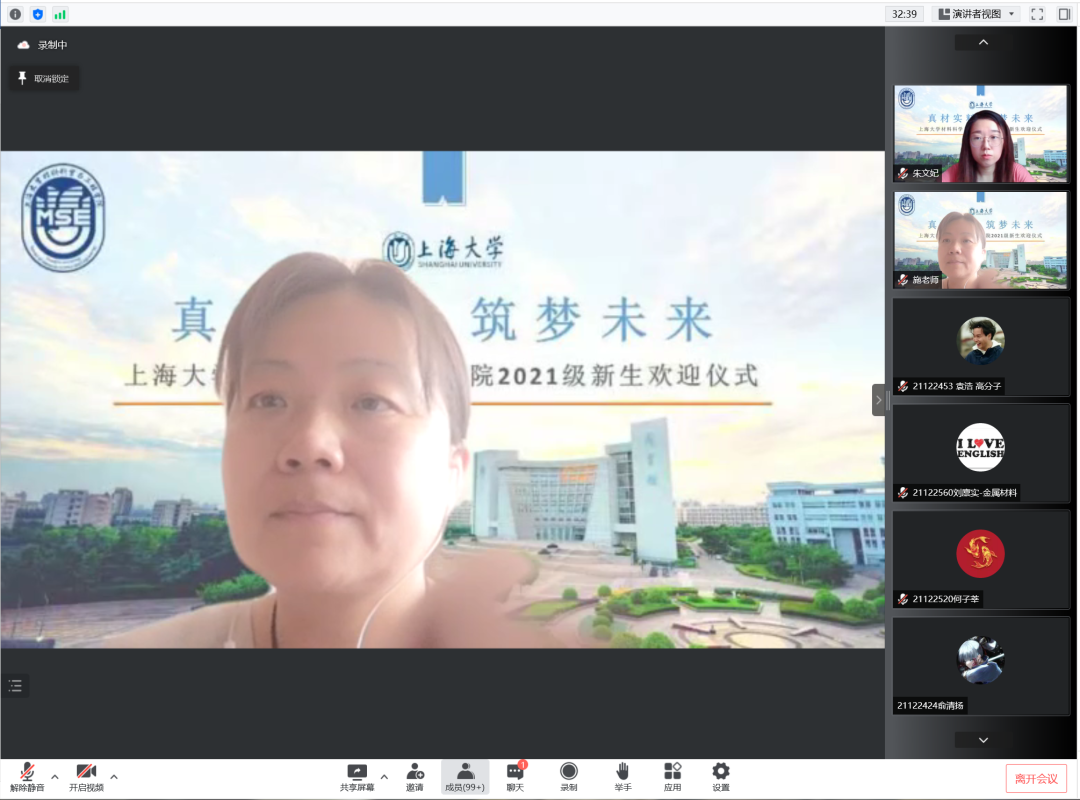The image size is (1080, 800).
Task: Open the 邀请 invite icon
Action: coord(415,777)
